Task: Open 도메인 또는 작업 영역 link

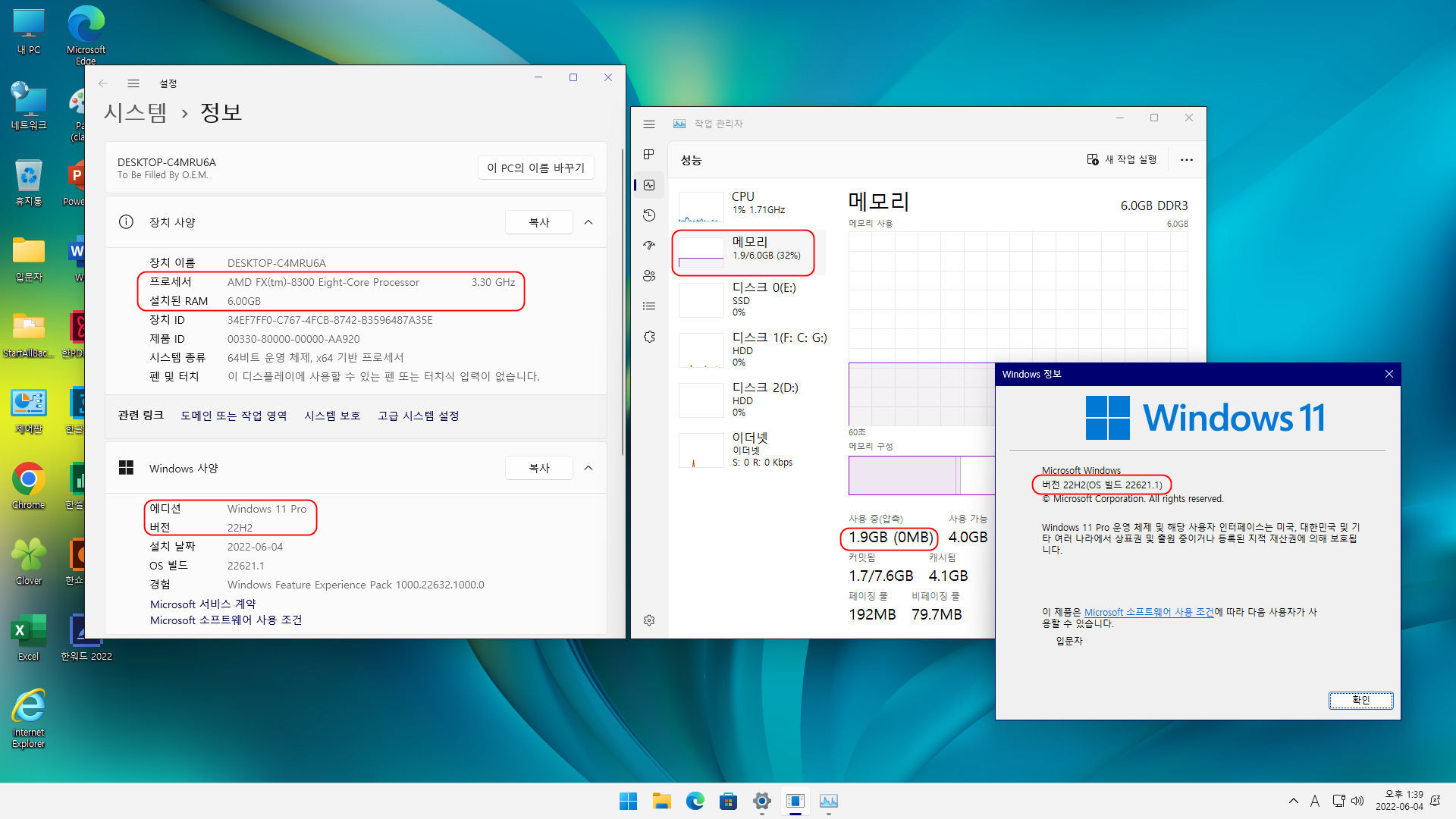Action: click(x=234, y=416)
